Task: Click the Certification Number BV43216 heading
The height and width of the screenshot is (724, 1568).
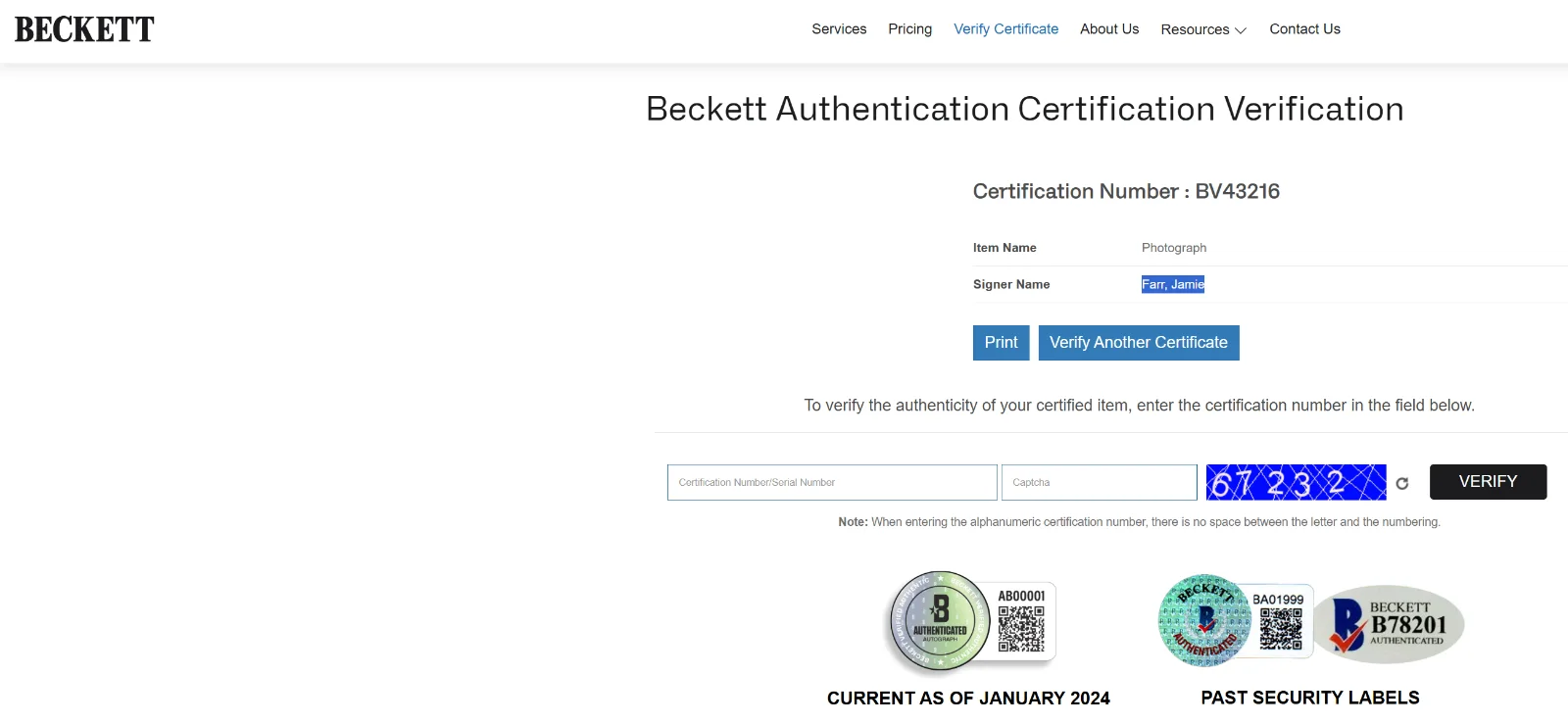Action: point(1126,191)
